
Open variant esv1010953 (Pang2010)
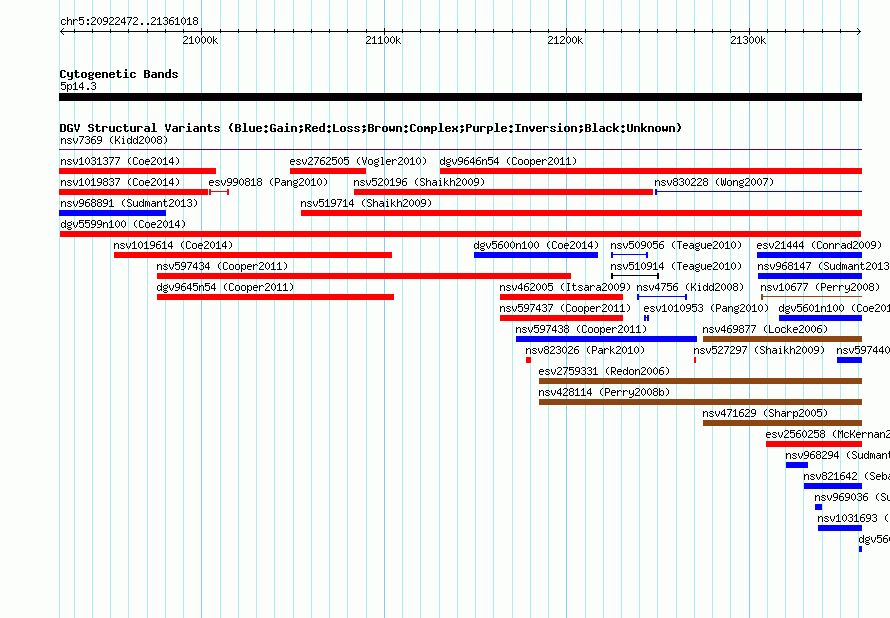tap(706, 308)
